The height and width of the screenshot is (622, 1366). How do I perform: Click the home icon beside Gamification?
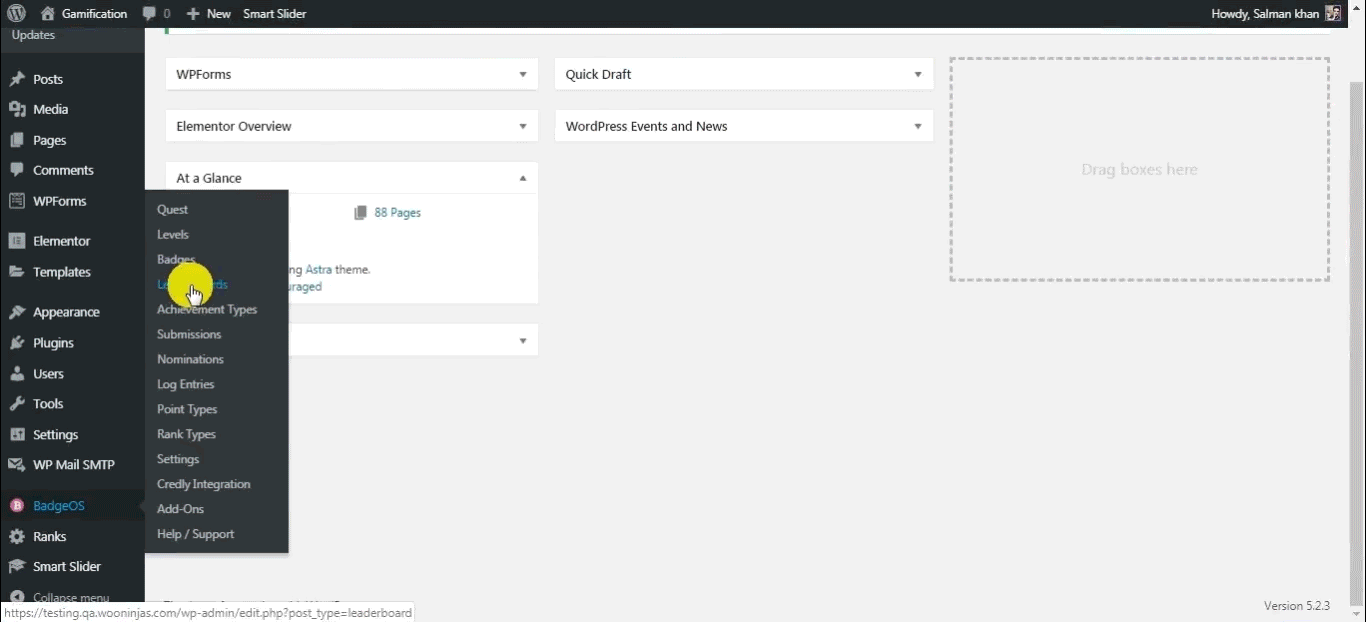click(x=48, y=13)
